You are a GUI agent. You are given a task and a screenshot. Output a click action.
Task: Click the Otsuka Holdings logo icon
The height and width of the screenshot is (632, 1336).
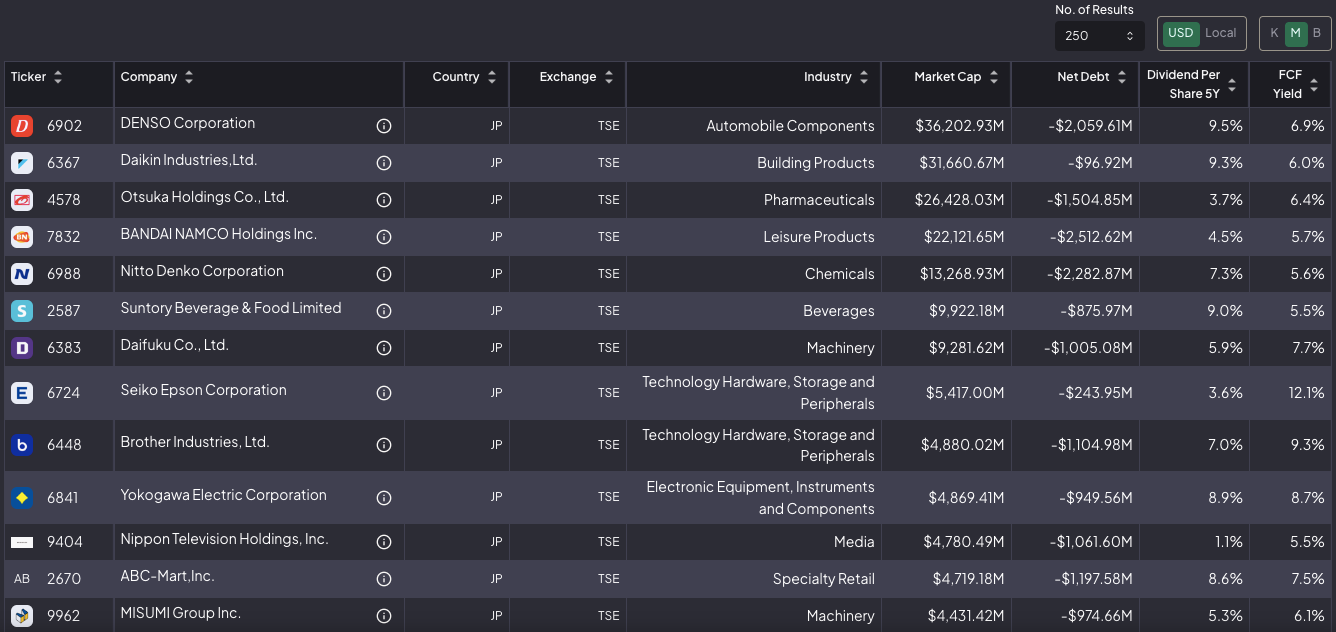point(22,200)
